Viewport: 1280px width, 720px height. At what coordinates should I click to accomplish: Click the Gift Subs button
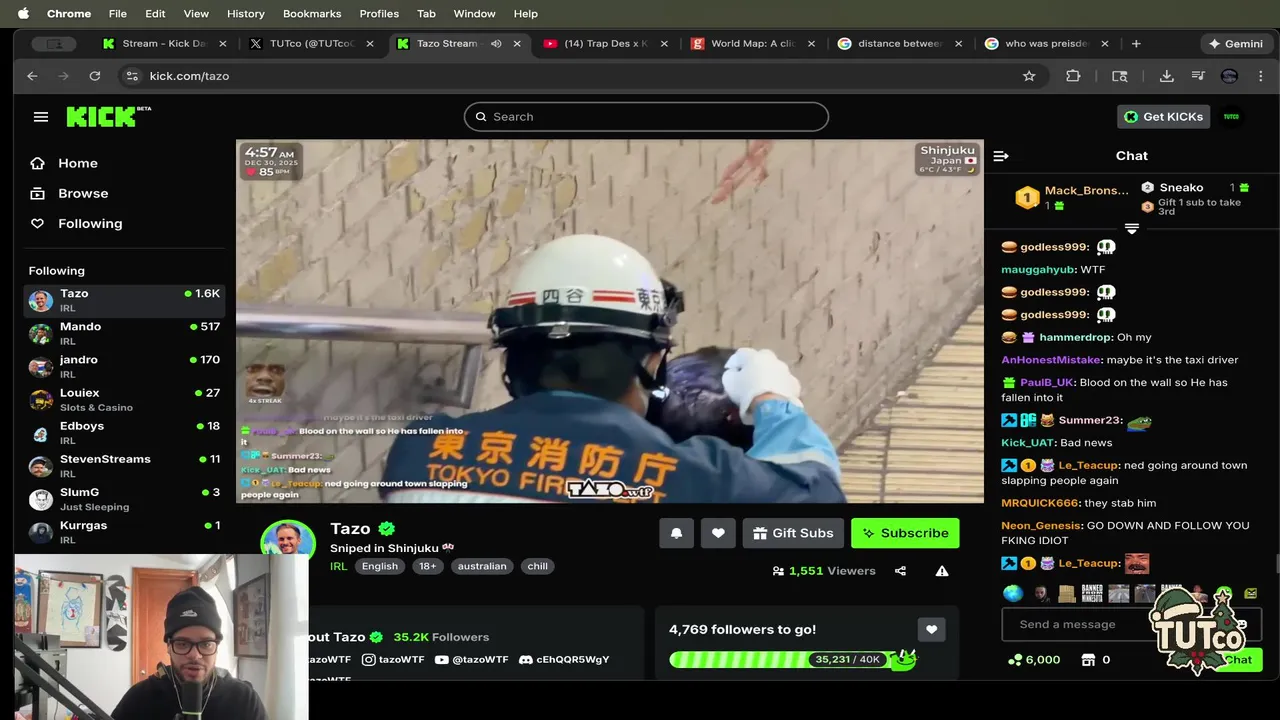coord(794,533)
